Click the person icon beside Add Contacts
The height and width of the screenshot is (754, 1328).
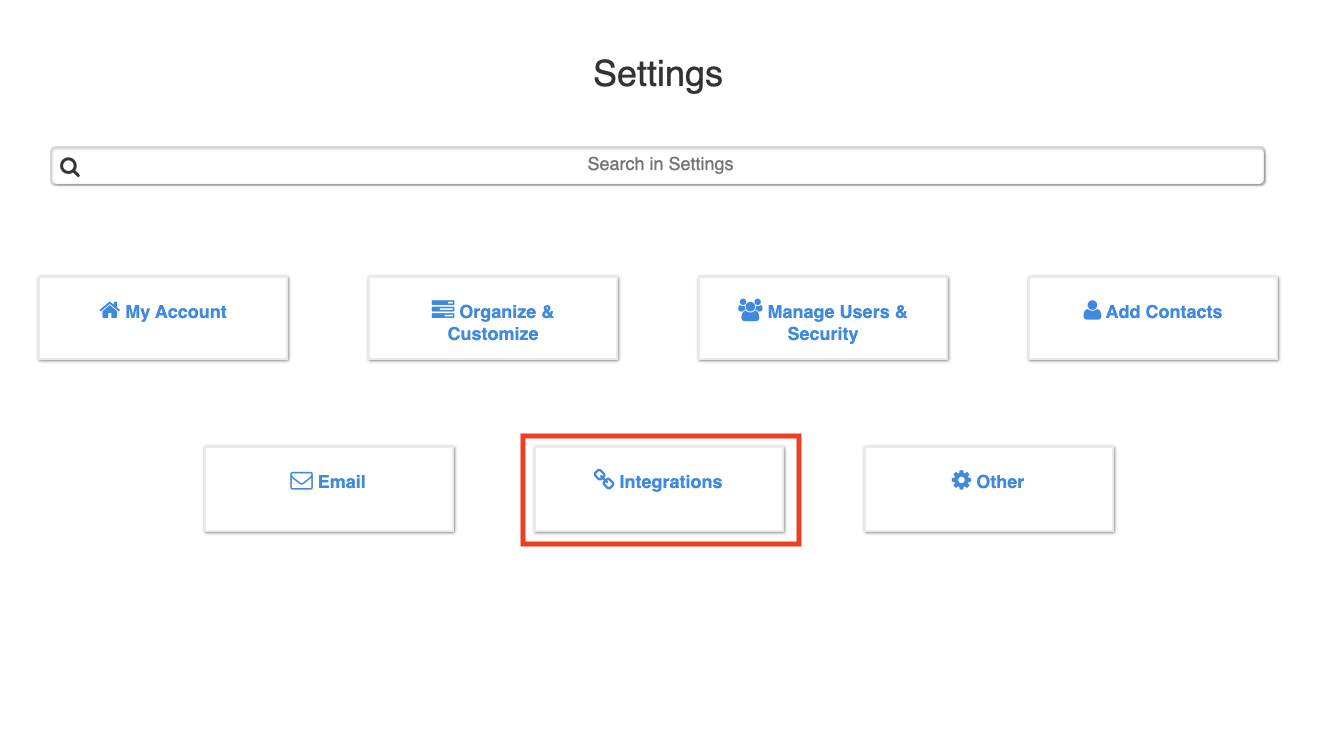pyautogui.click(x=1092, y=310)
